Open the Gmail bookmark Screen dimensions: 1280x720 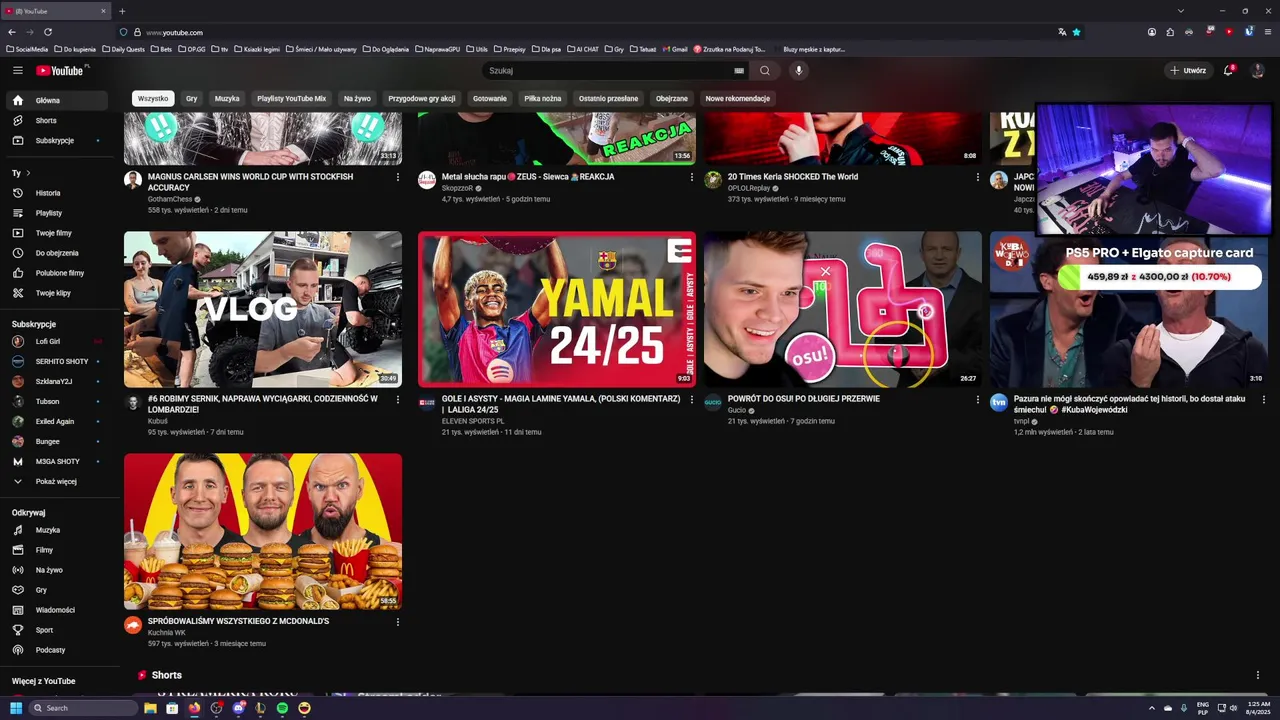(x=676, y=49)
